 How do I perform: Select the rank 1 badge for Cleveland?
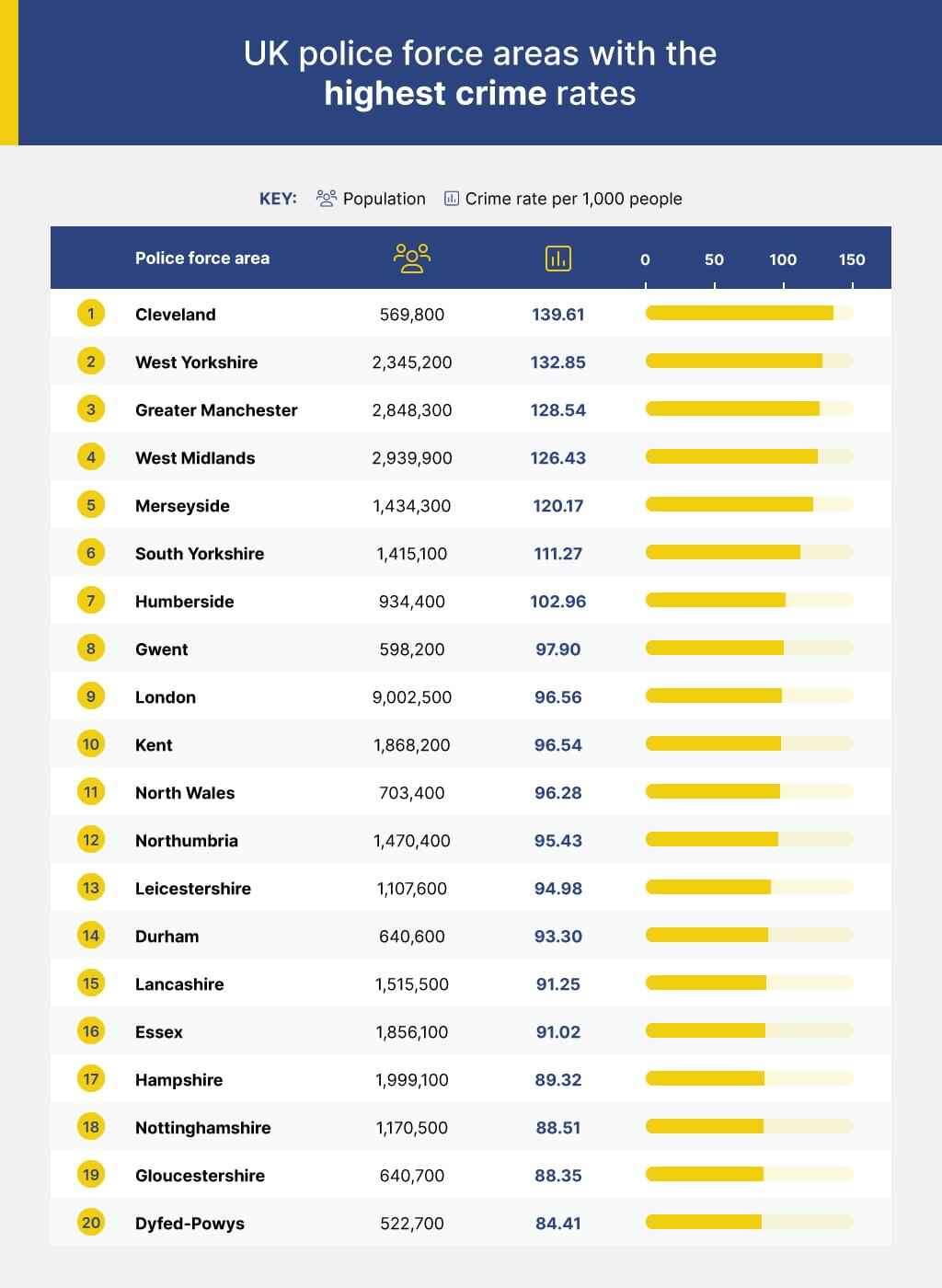pos(91,314)
